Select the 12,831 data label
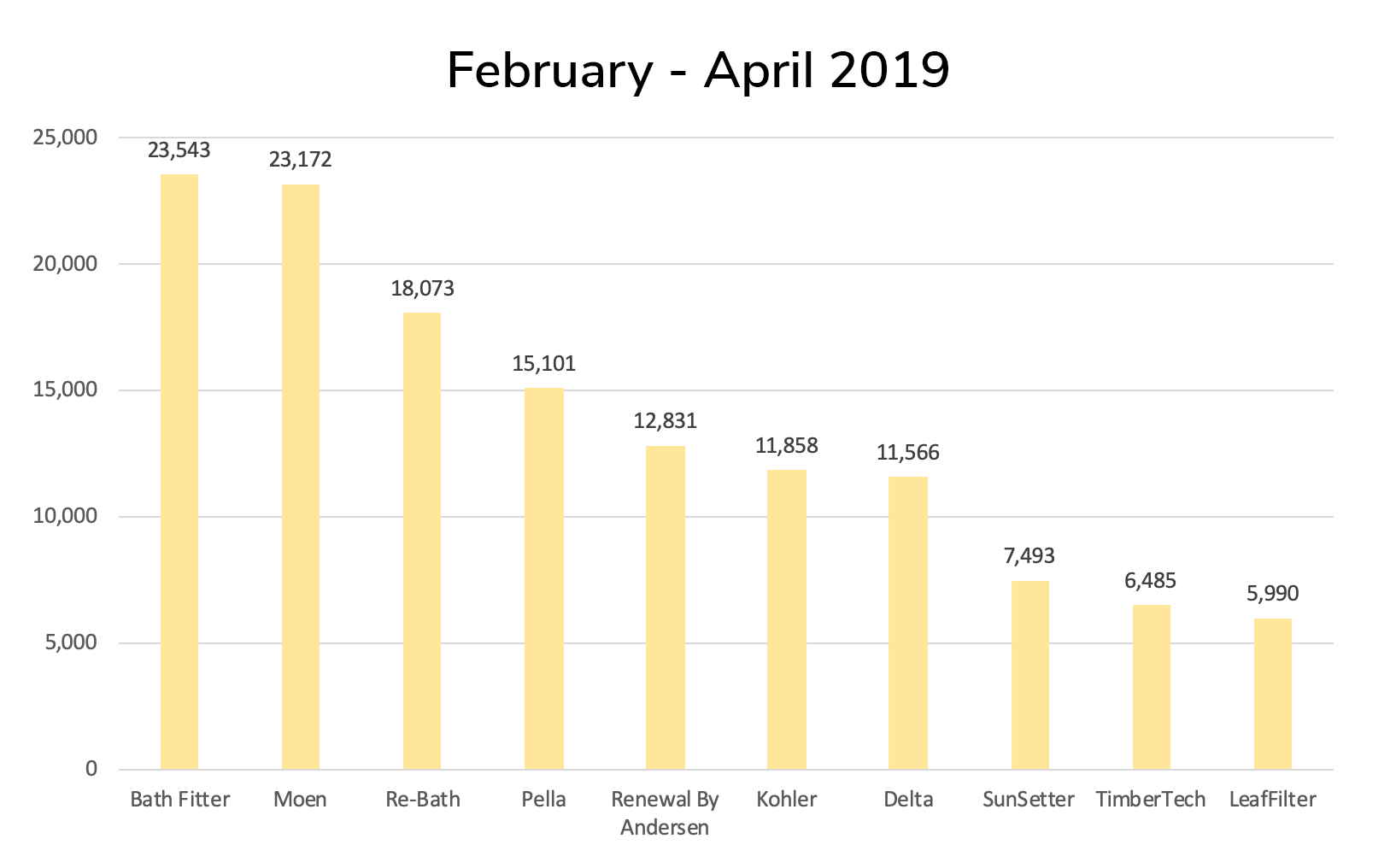 tap(666, 421)
